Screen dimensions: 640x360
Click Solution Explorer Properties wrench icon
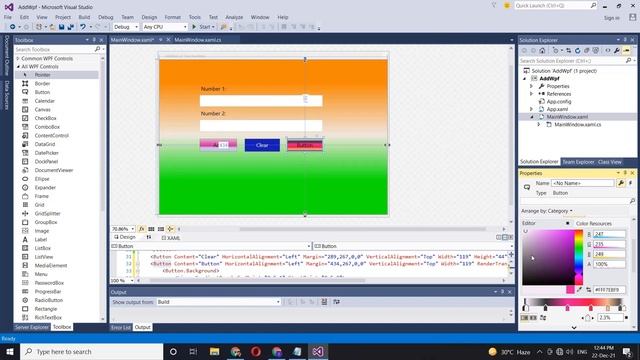tap(617, 51)
